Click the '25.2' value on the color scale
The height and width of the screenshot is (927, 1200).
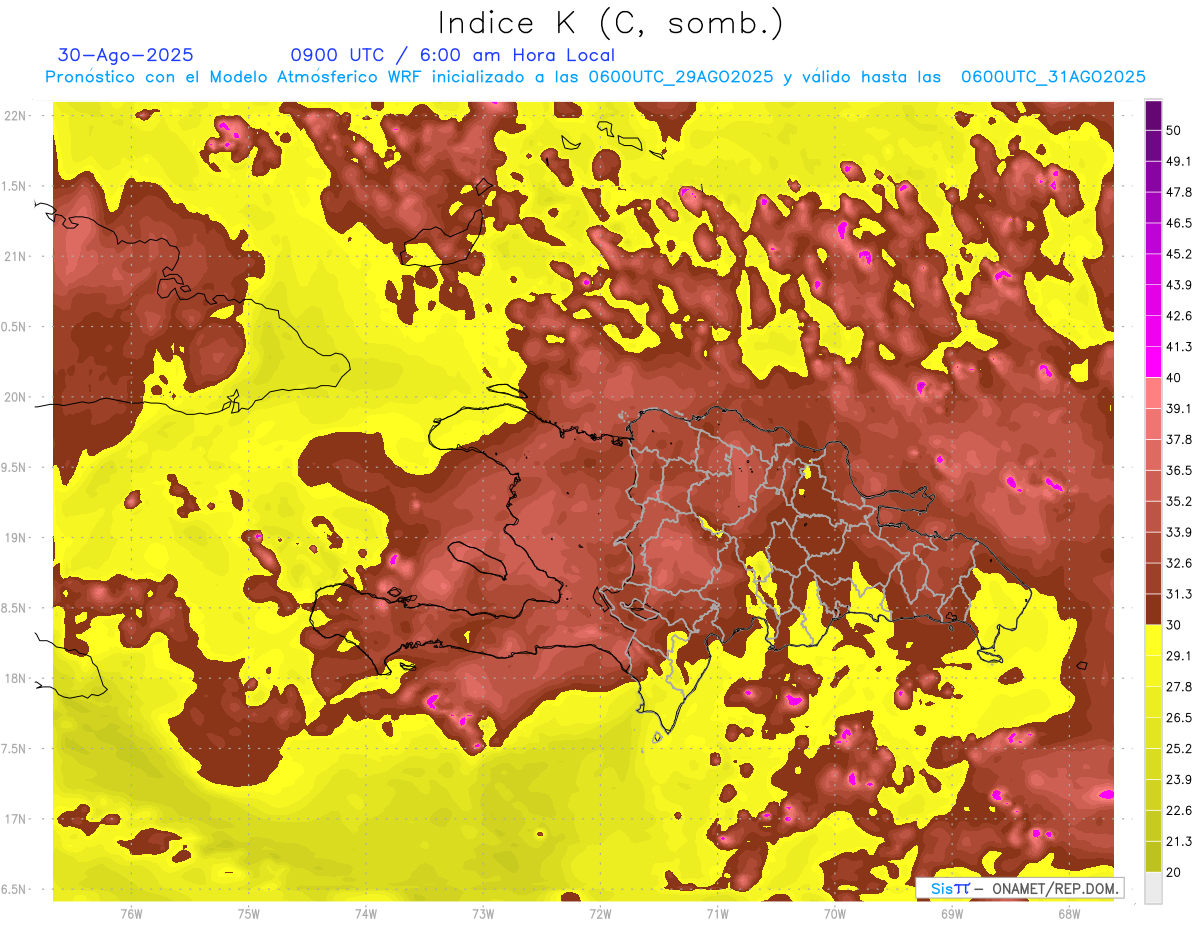(1179, 748)
